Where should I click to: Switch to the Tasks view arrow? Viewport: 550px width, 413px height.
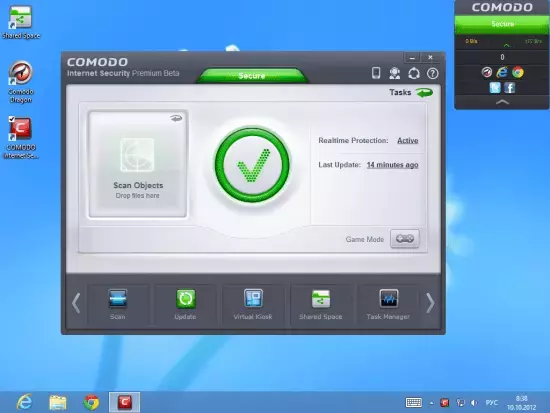point(424,93)
